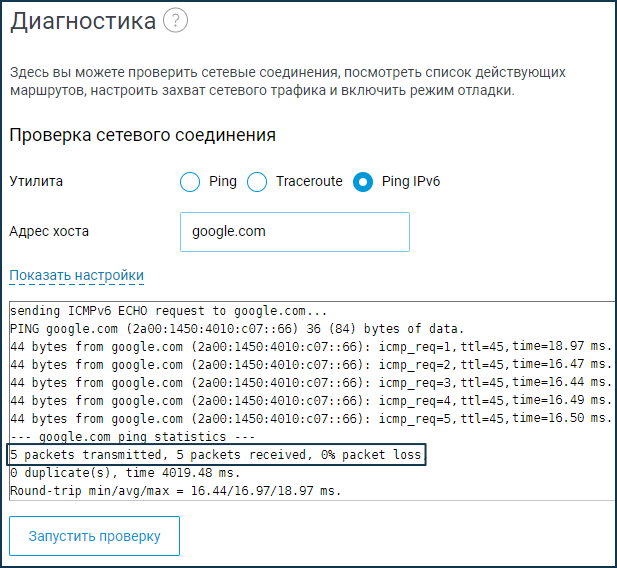
Task: Click the Утилита label
Action: (36, 181)
